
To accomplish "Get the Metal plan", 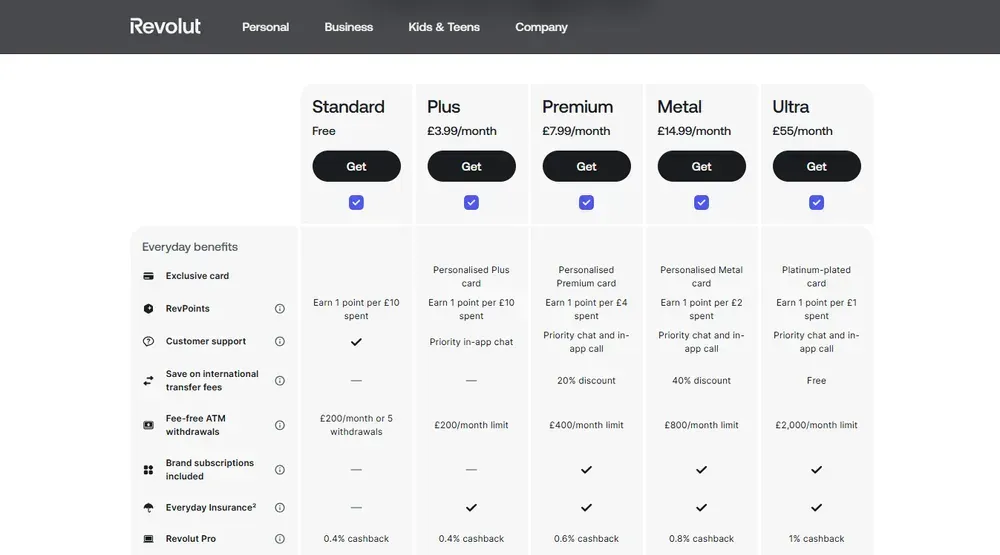I will 701,166.
